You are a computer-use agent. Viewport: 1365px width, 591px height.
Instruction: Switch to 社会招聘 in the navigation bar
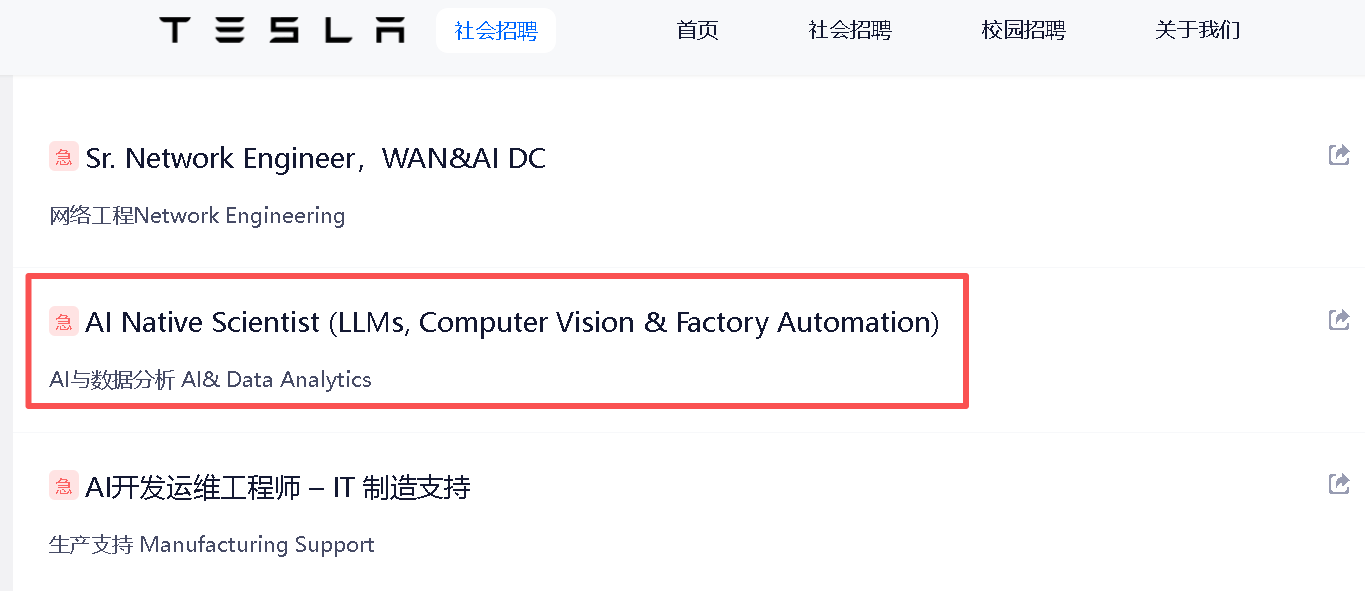(x=849, y=30)
